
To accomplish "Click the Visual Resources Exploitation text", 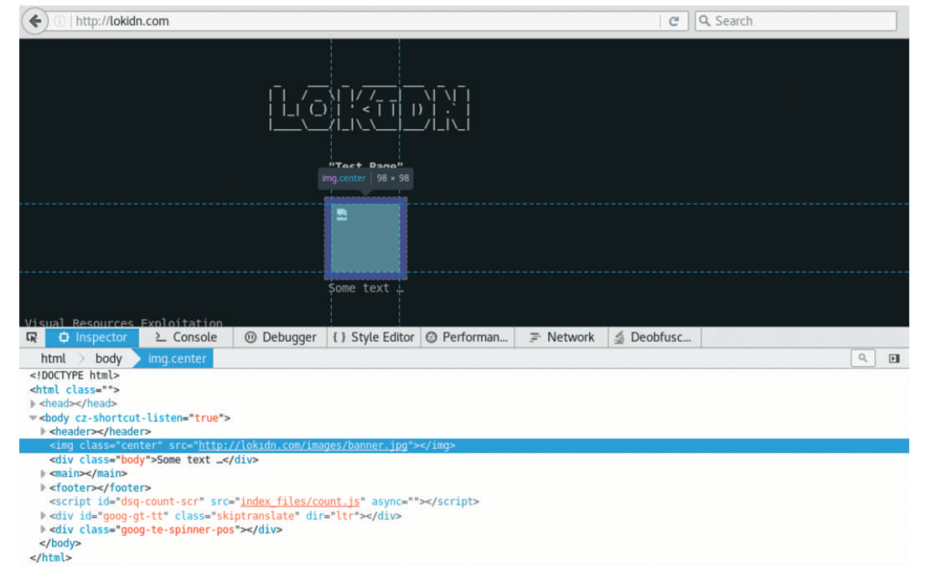I will [123, 322].
